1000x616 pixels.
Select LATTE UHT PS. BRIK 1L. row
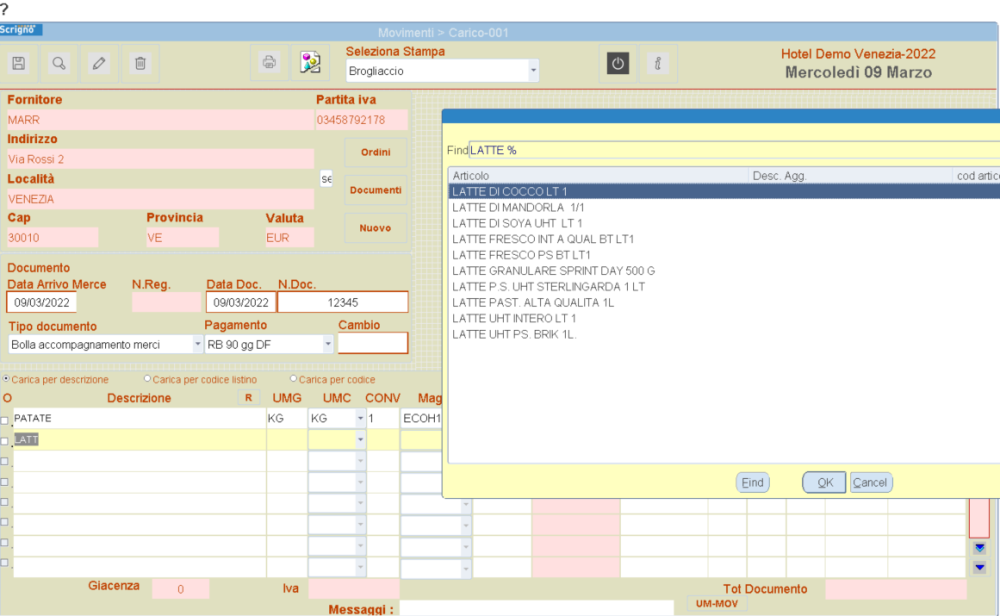(x=724, y=334)
